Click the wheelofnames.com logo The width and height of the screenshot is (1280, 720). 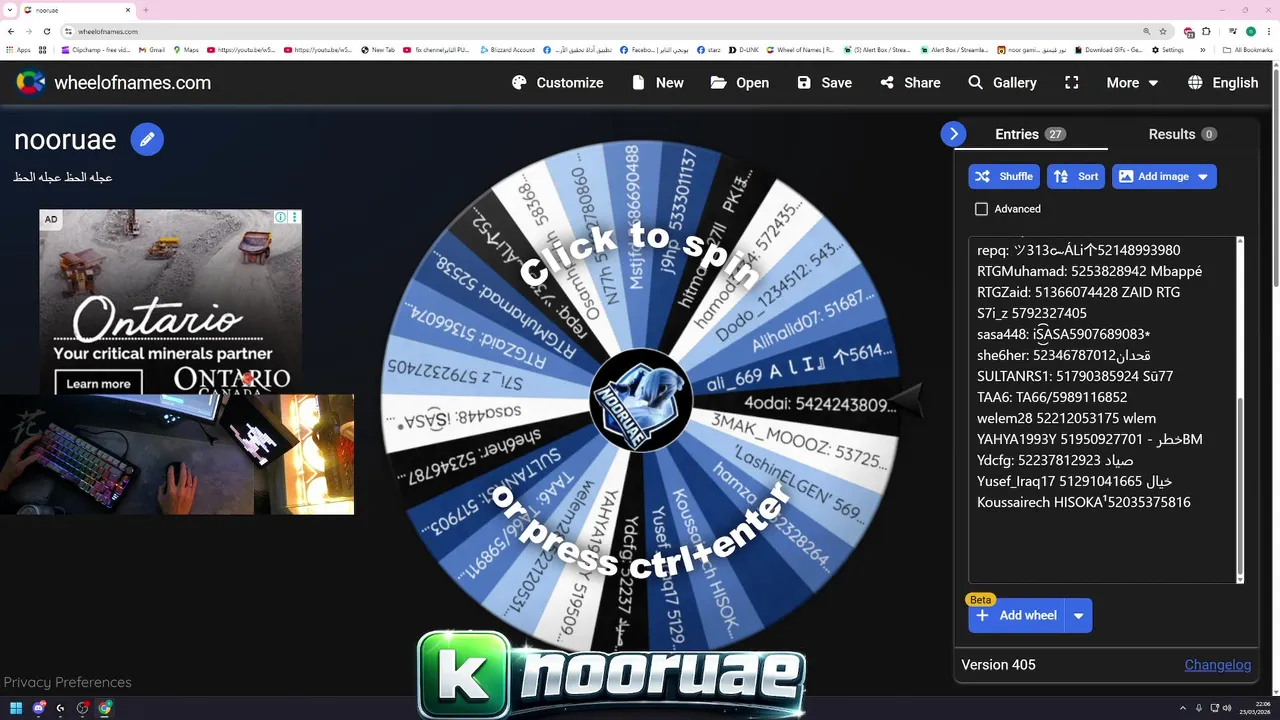coord(113,83)
